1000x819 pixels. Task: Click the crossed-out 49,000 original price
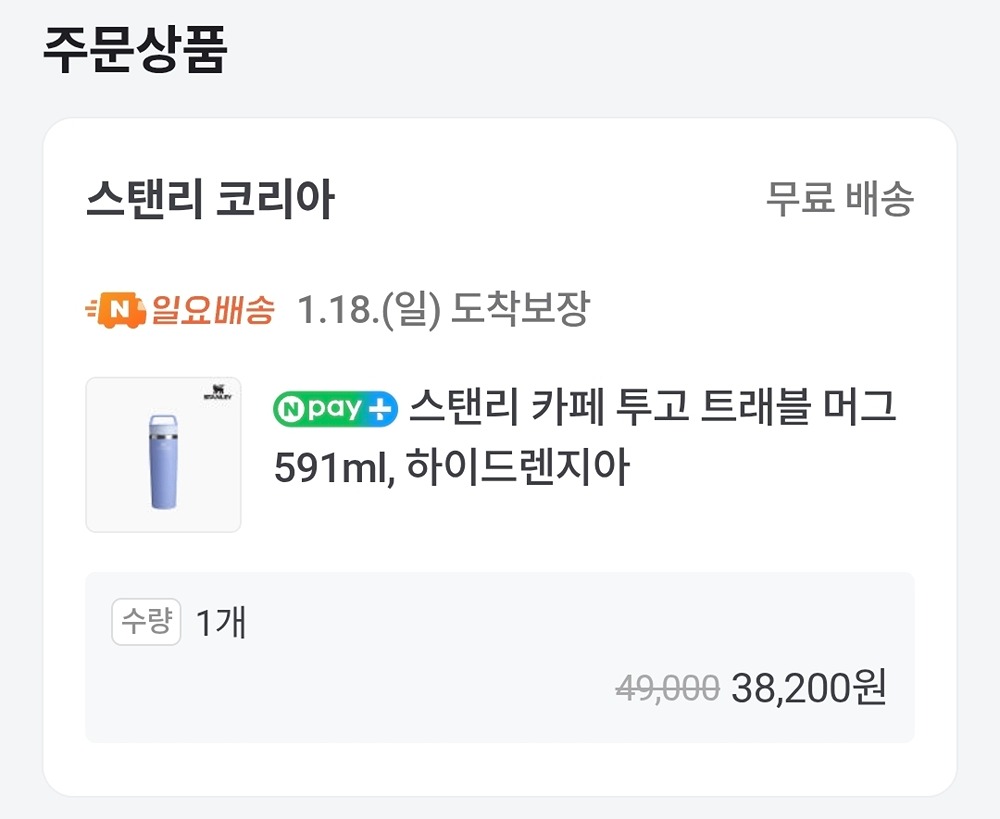pos(667,688)
